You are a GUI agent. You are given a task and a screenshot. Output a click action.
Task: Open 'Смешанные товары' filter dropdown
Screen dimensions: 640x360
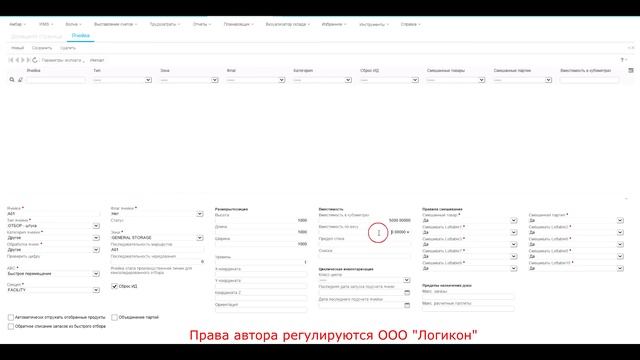(482, 80)
